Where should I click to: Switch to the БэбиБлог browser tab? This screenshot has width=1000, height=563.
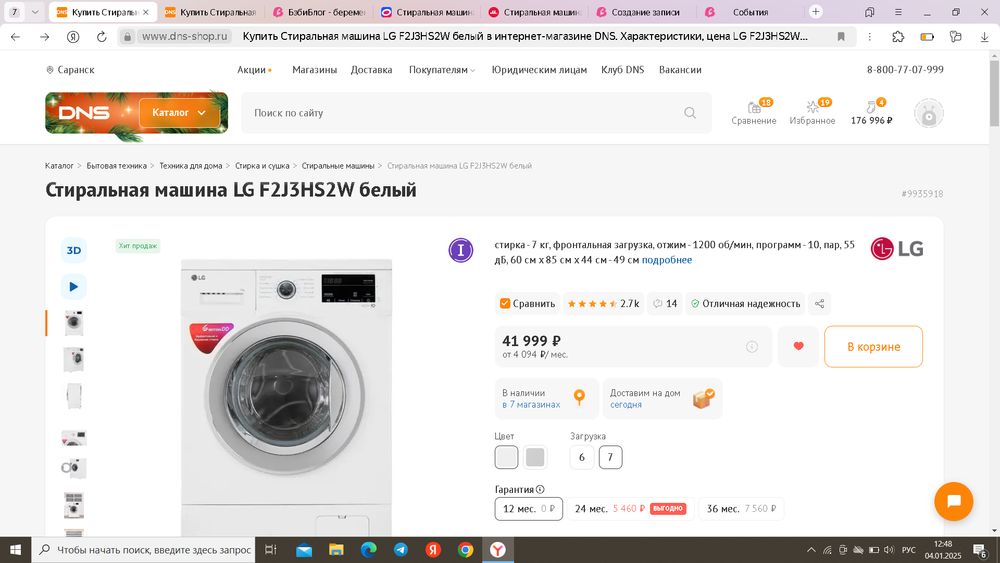pos(319,12)
